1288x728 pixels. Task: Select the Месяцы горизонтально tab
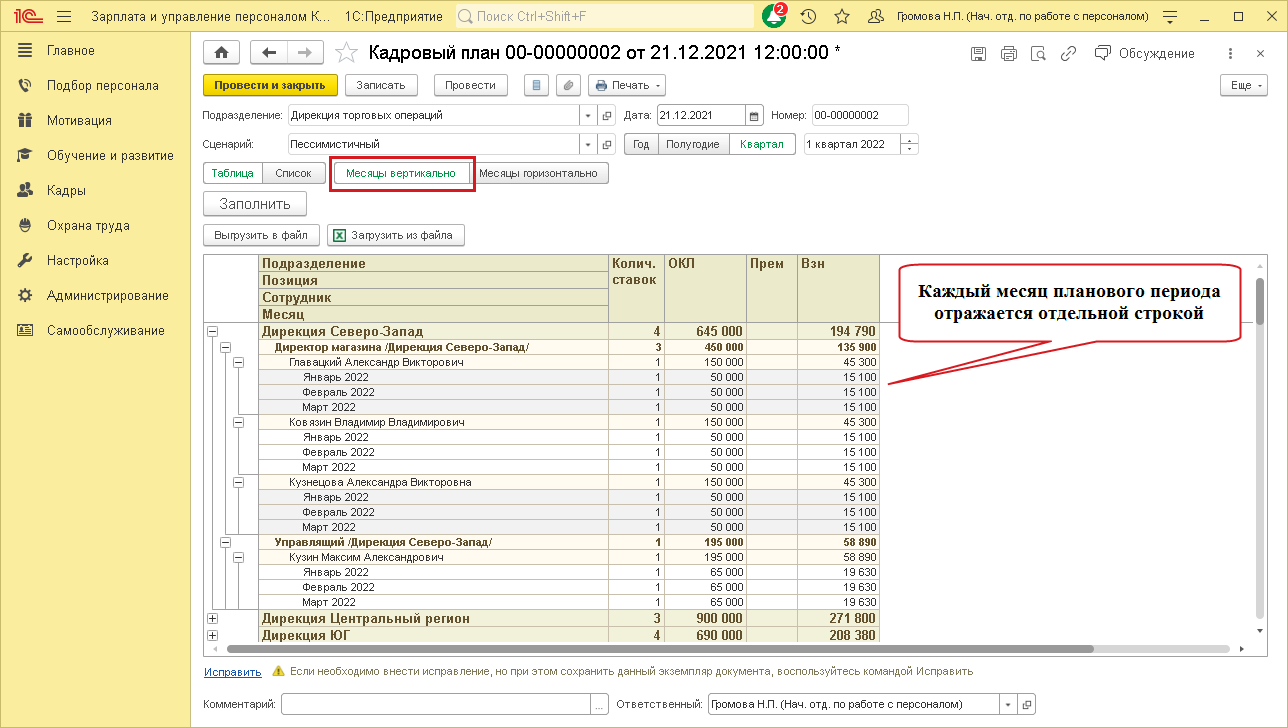(x=538, y=173)
